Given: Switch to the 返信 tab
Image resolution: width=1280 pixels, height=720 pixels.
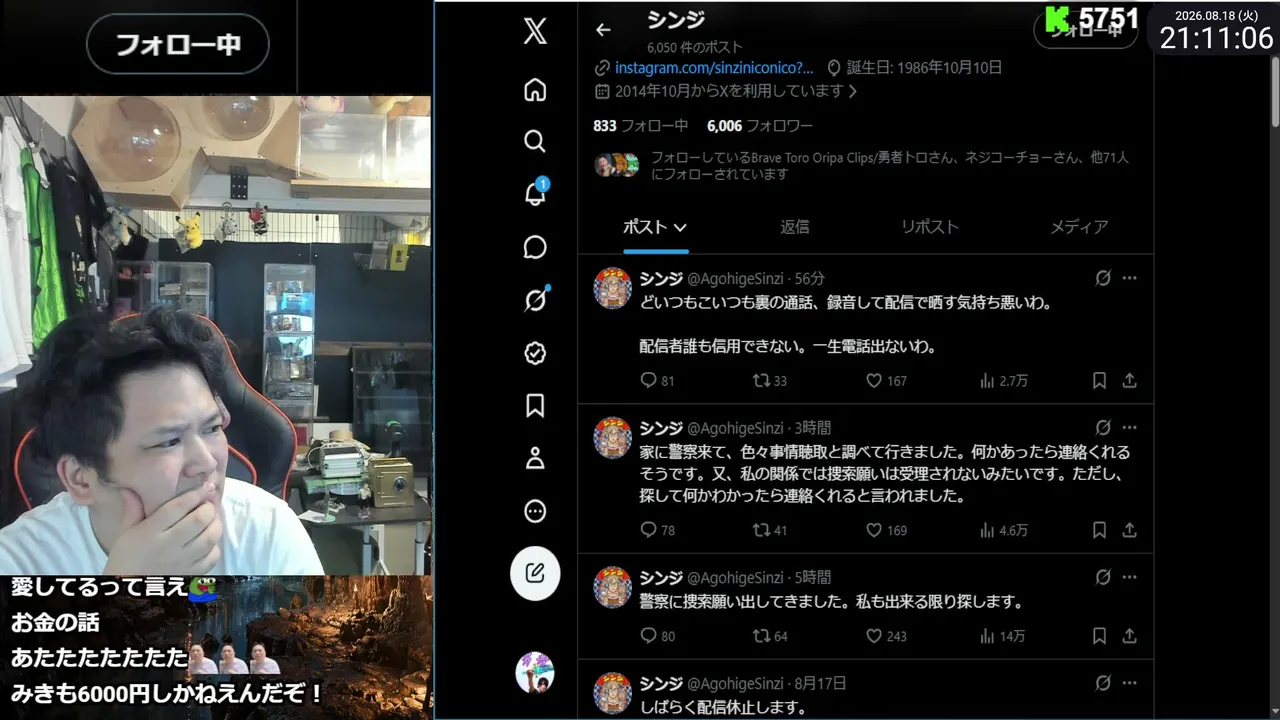Looking at the screenshot, I should (795, 227).
